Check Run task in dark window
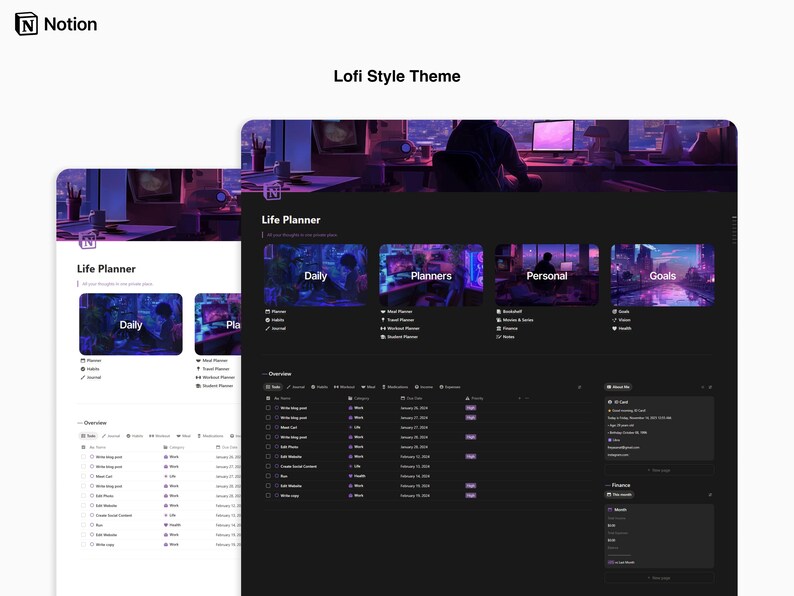This screenshot has width=794, height=596. pos(268,476)
